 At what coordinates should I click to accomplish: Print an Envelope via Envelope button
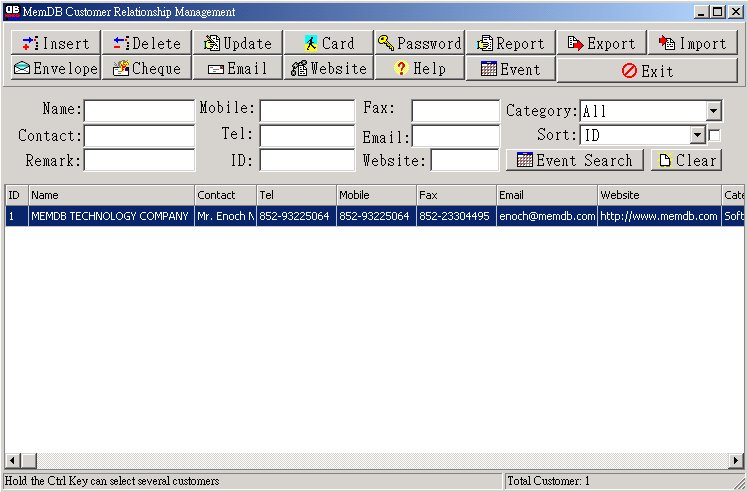[56, 68]
